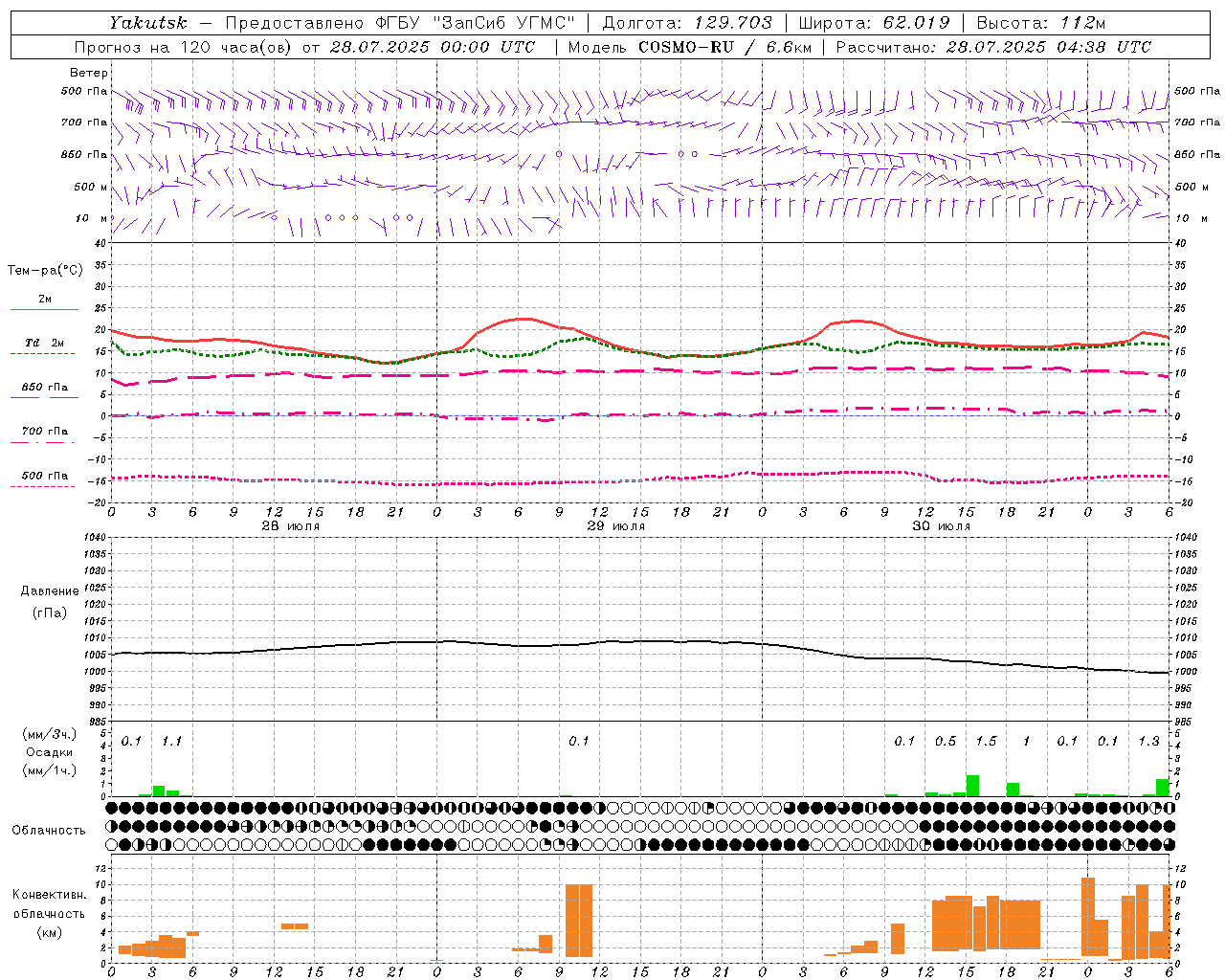Screen dimensions: 1225x980
Task: Click the 0.5 three-hour precipitation value
Action: coord(946,741)
